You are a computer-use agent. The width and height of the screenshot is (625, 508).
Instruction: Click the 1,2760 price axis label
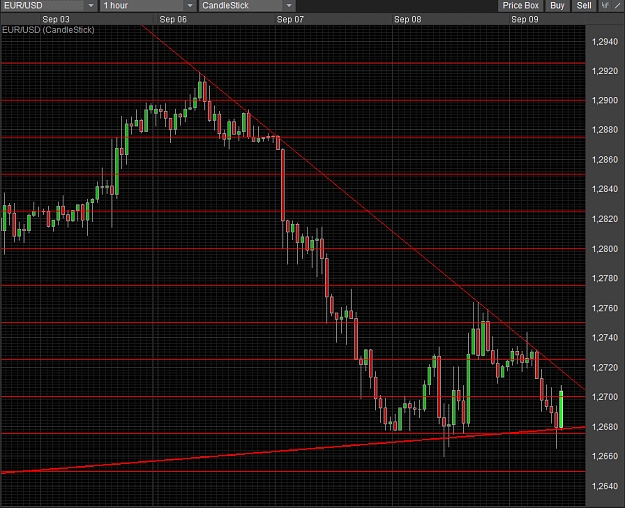coord(605,308)
